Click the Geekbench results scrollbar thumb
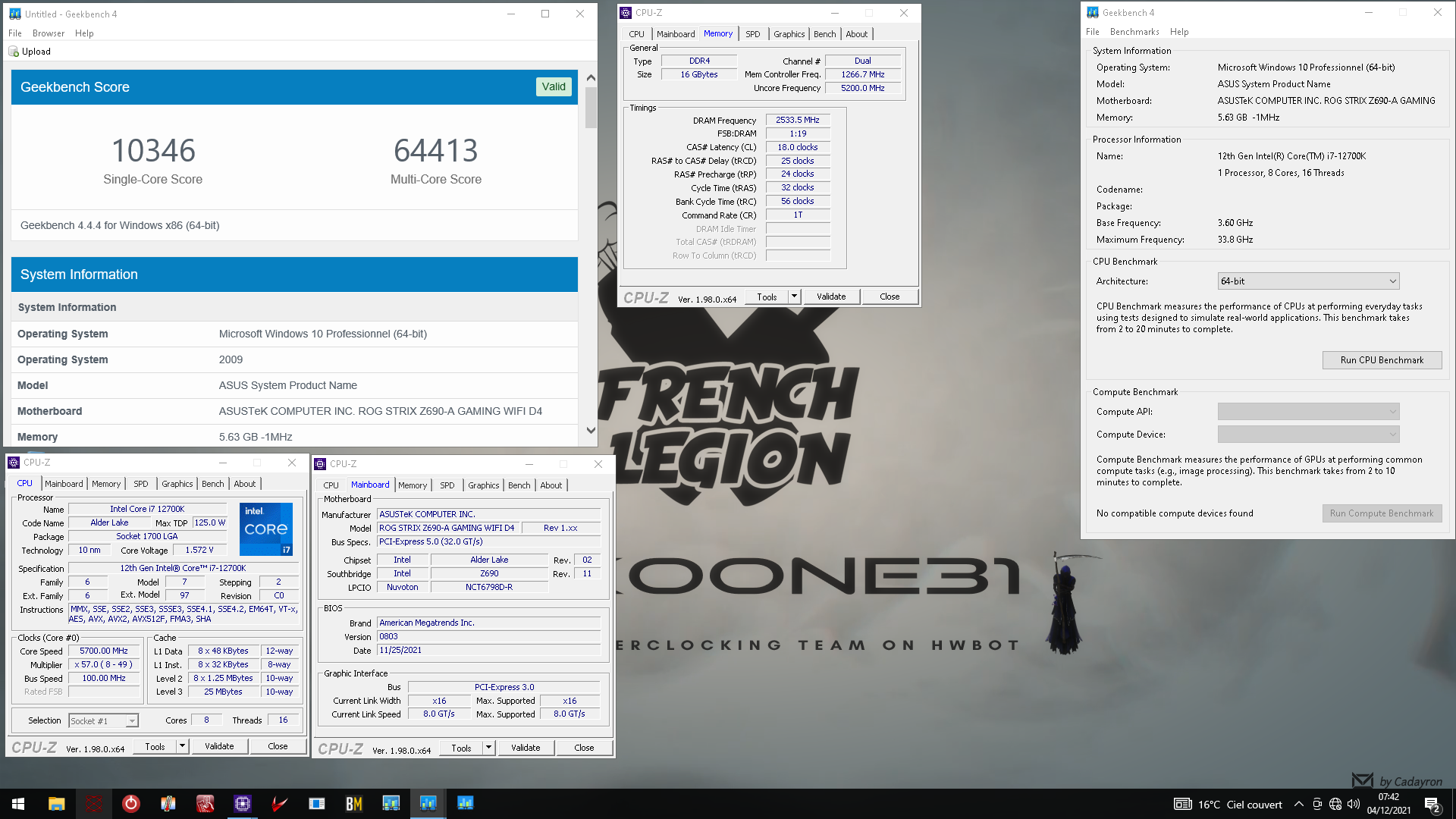The height and width of the screenshot is (819, 1456). (x=591, y=108)
